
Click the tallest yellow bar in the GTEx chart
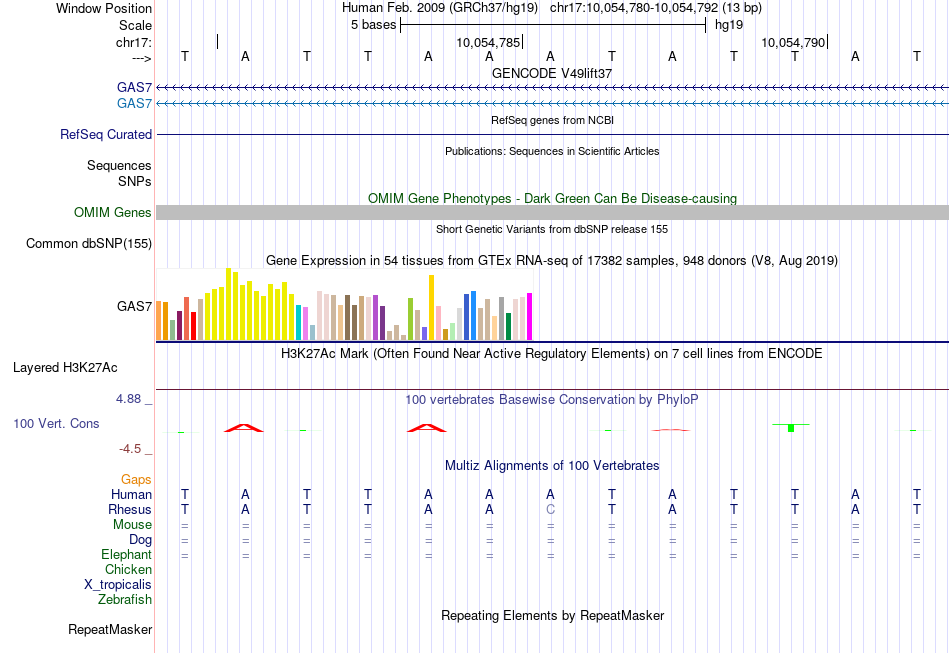[228, 304]
